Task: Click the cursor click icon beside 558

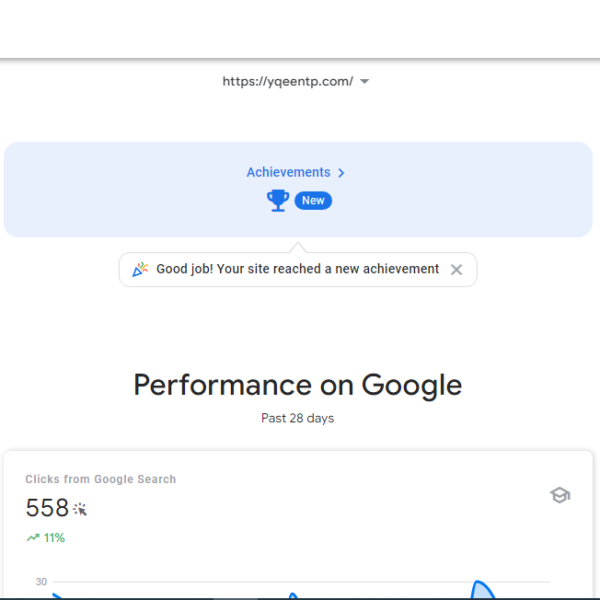Action: pyautogui.click(x=80, y=509)
